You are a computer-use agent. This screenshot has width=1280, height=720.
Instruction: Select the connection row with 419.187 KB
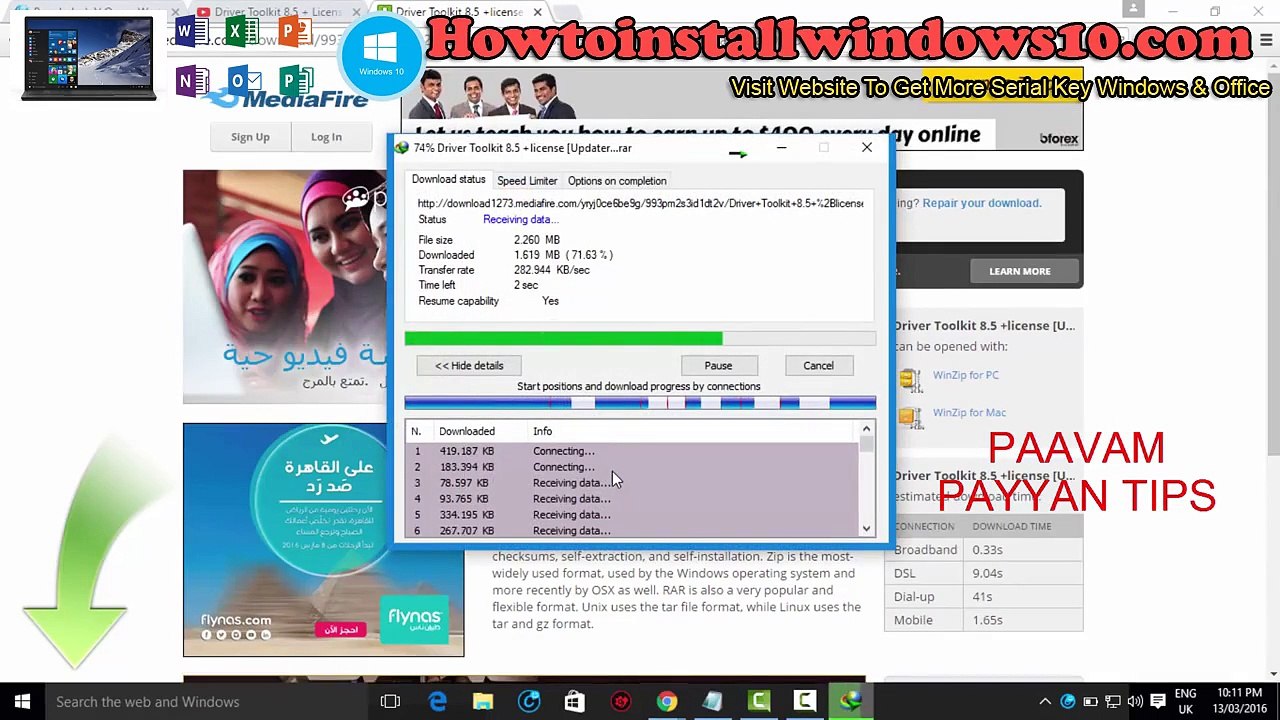(x=632, y=451)
